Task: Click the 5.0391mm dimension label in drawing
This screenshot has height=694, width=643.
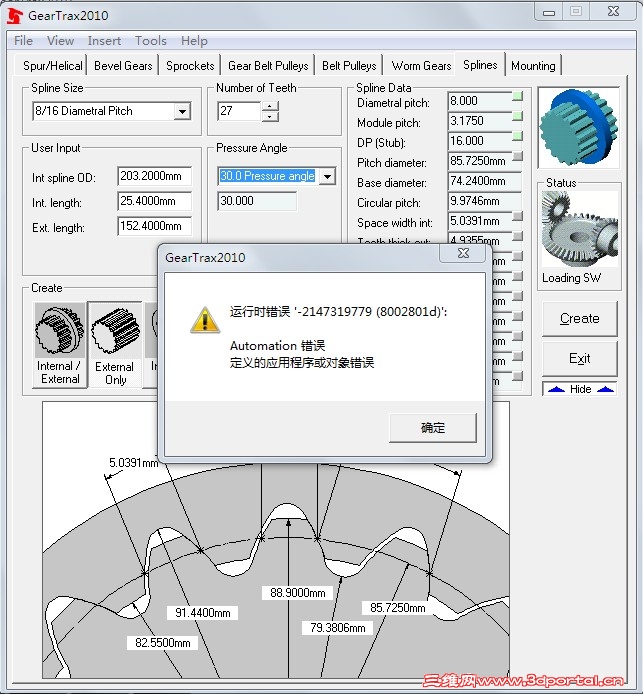Action: pos(134,463)
